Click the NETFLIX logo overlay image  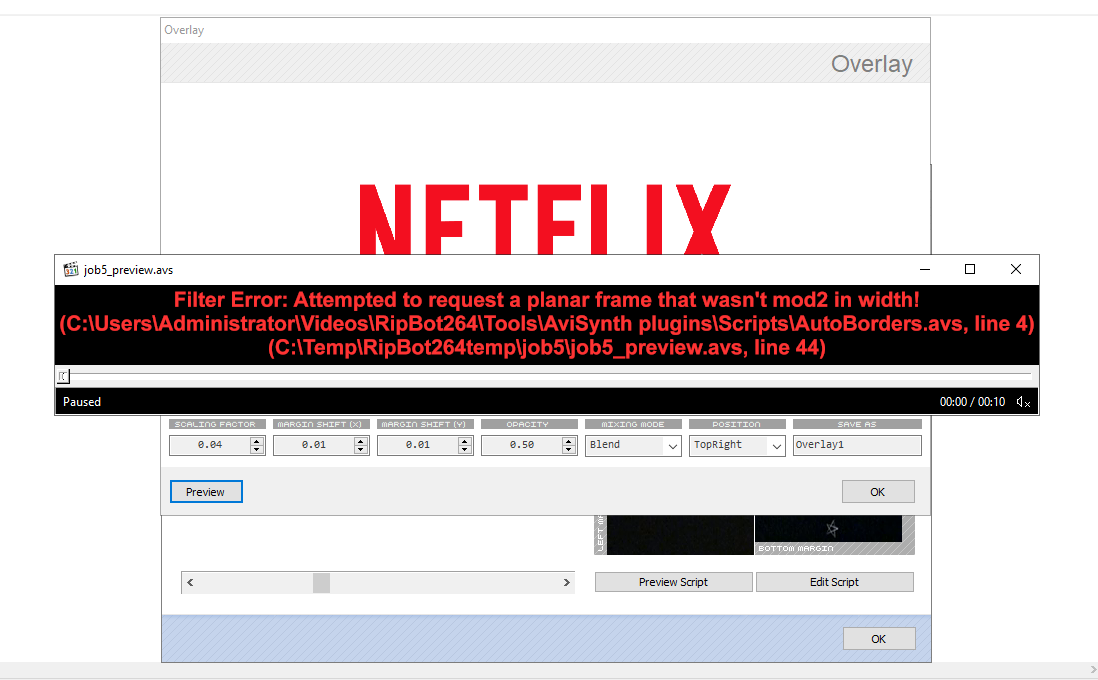(x=544, y=219)
